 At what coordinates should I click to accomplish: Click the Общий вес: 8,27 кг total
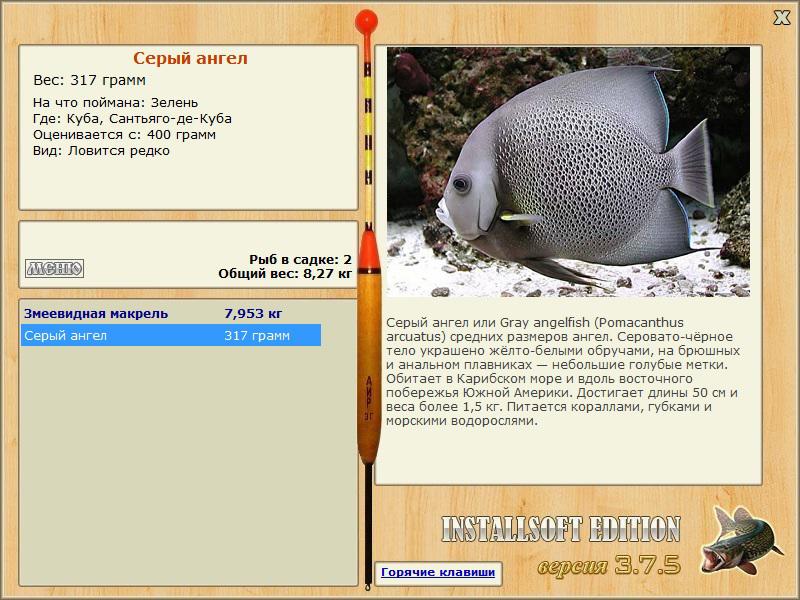tap(285, 273)
